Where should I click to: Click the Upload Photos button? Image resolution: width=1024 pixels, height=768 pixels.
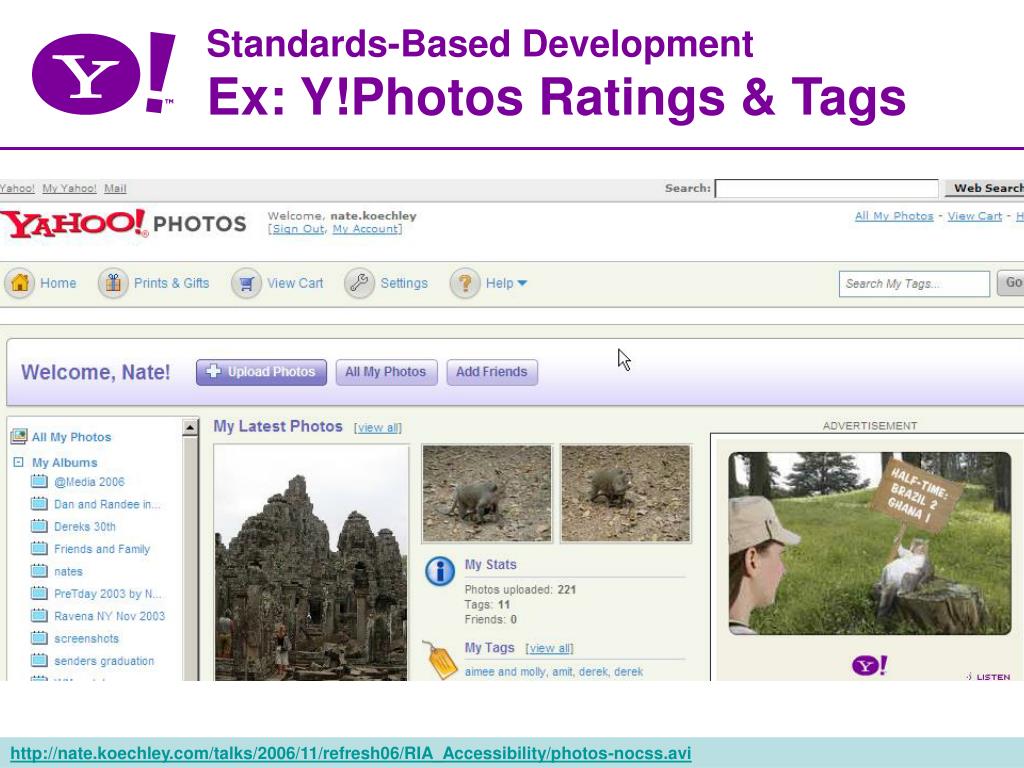261,372
